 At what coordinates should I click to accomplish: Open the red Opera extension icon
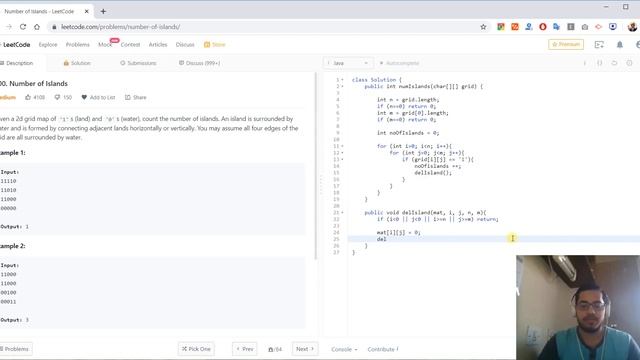542,27
